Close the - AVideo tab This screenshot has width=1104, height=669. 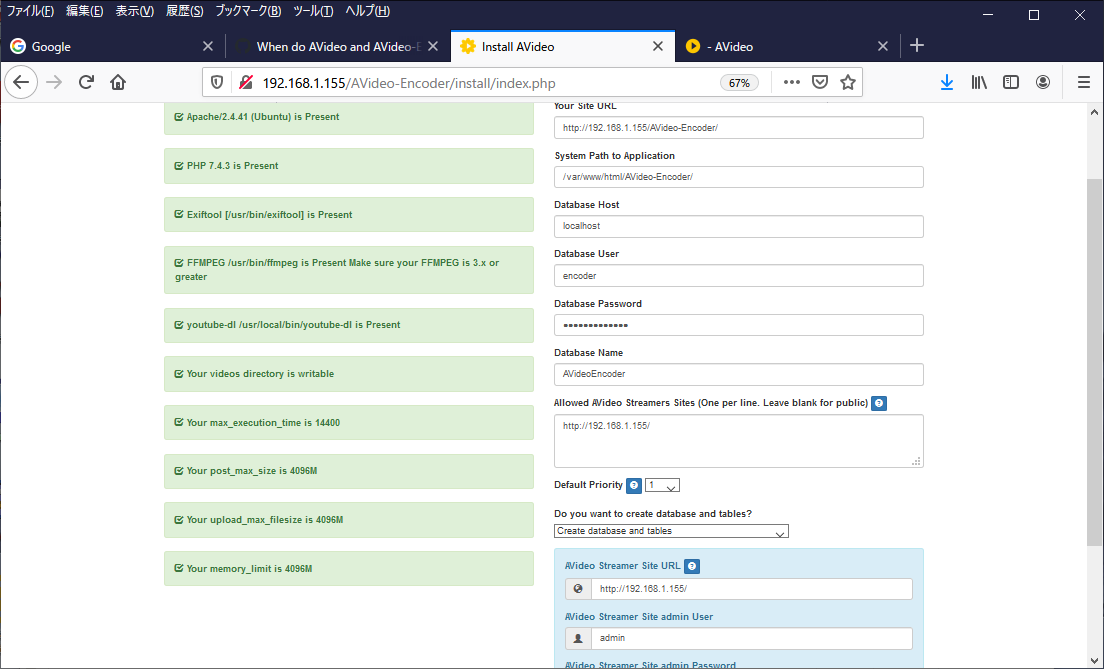tap(883, 46)
